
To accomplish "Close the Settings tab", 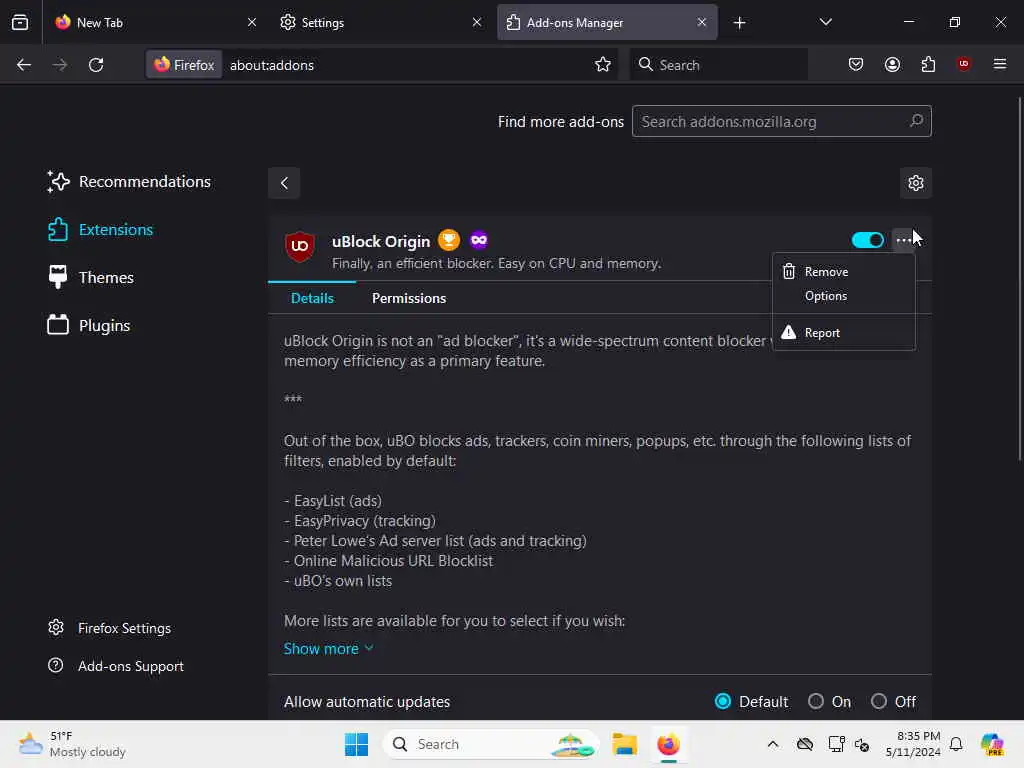I will [x=477, y=22].
